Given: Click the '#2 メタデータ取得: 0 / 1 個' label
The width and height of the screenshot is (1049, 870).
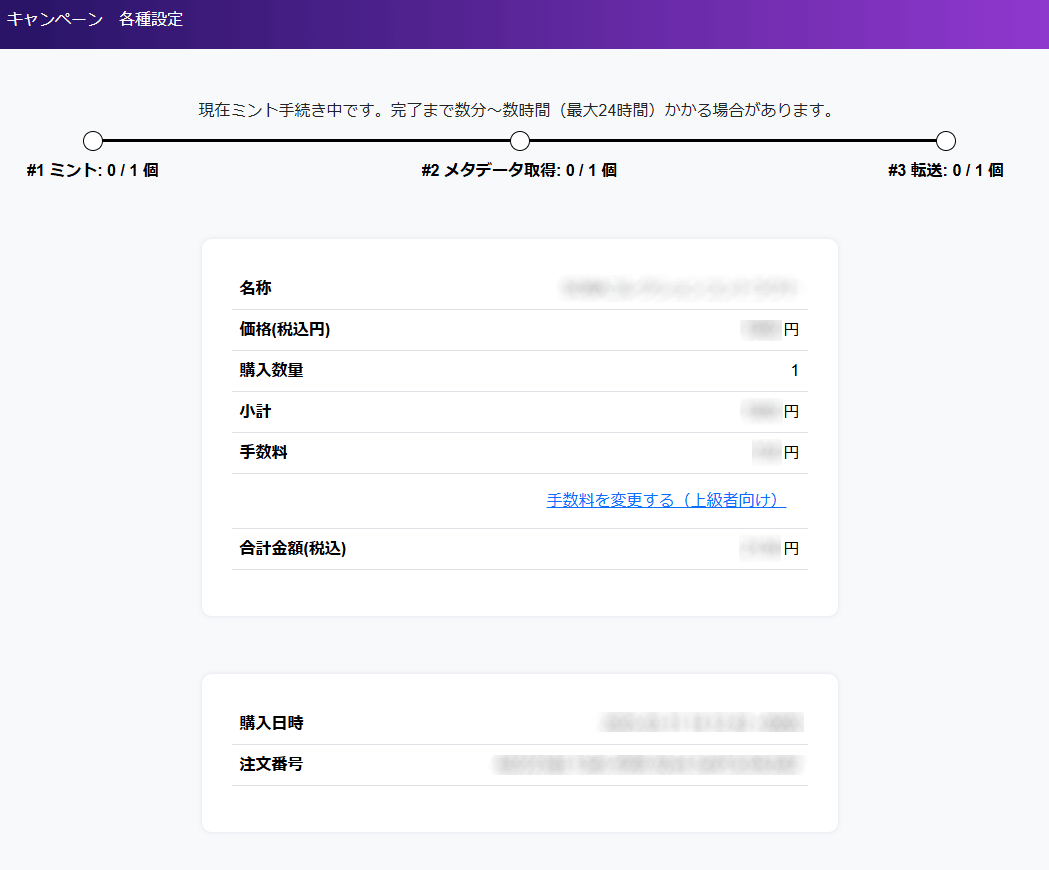Looking at the screenshot, I should point(519,170).
